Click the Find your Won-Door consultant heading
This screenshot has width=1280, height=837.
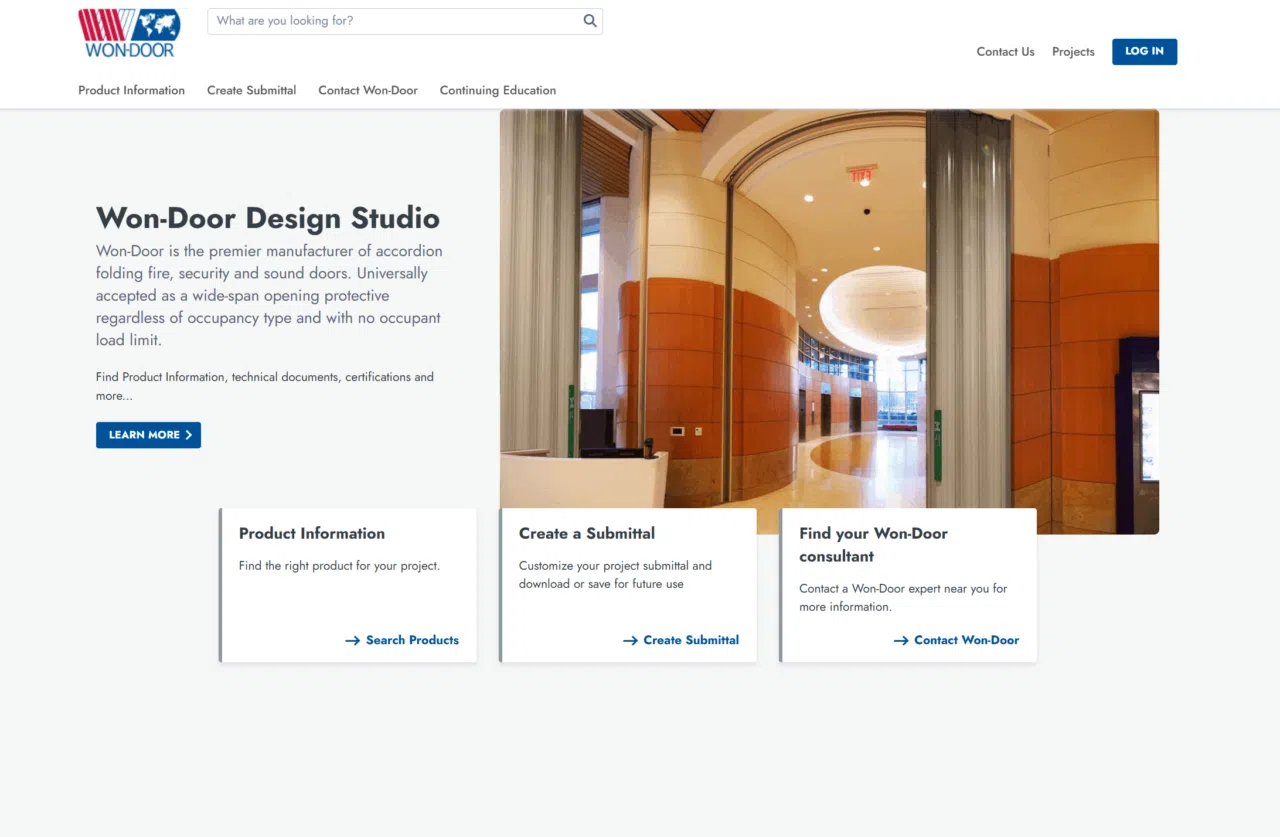point(873,545)
